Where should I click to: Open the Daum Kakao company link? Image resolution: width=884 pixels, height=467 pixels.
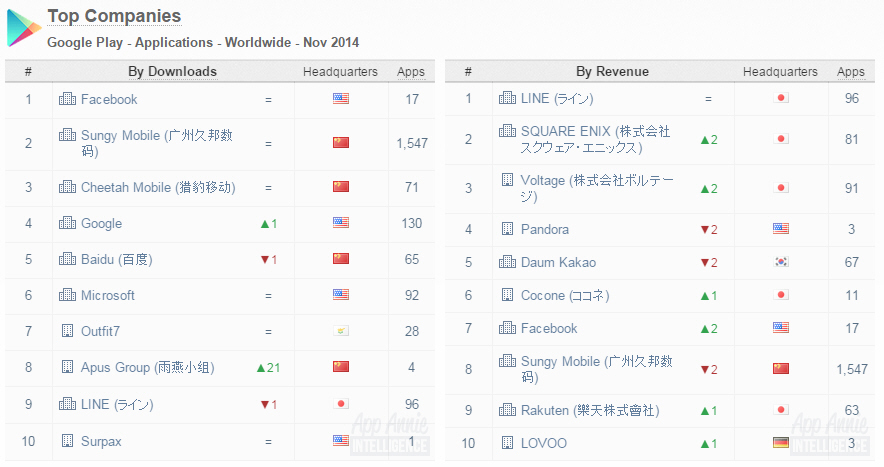[x=558, y=262]
